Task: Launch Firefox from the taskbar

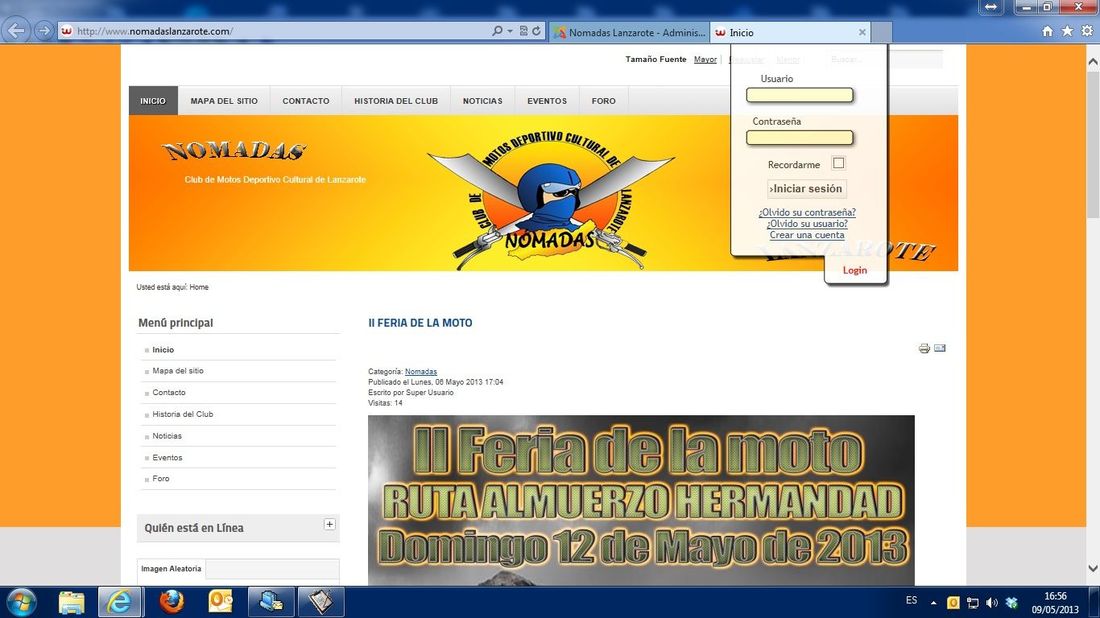Action: 170,602
